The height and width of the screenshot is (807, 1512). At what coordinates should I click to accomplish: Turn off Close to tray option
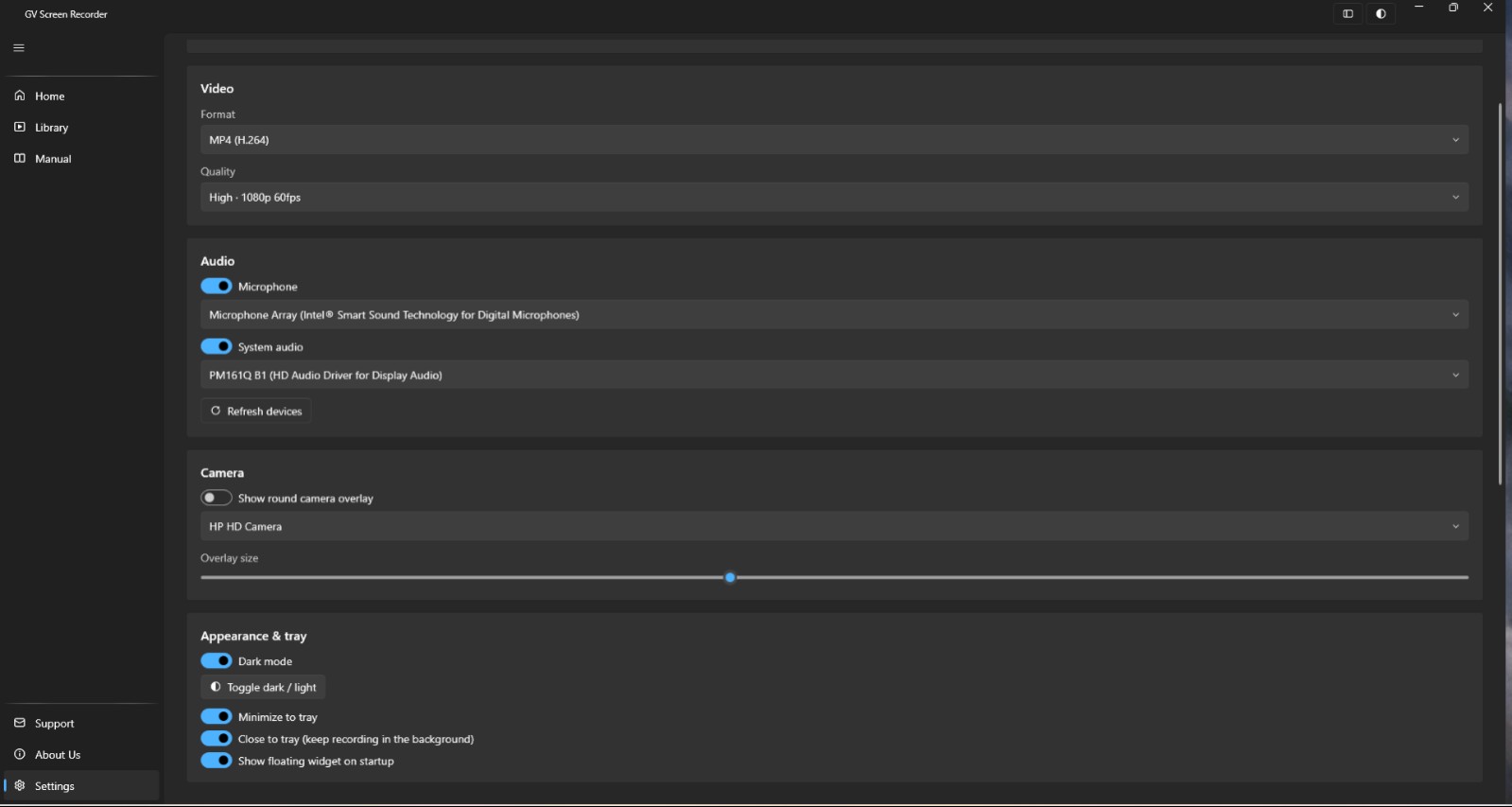coord(217,738)
